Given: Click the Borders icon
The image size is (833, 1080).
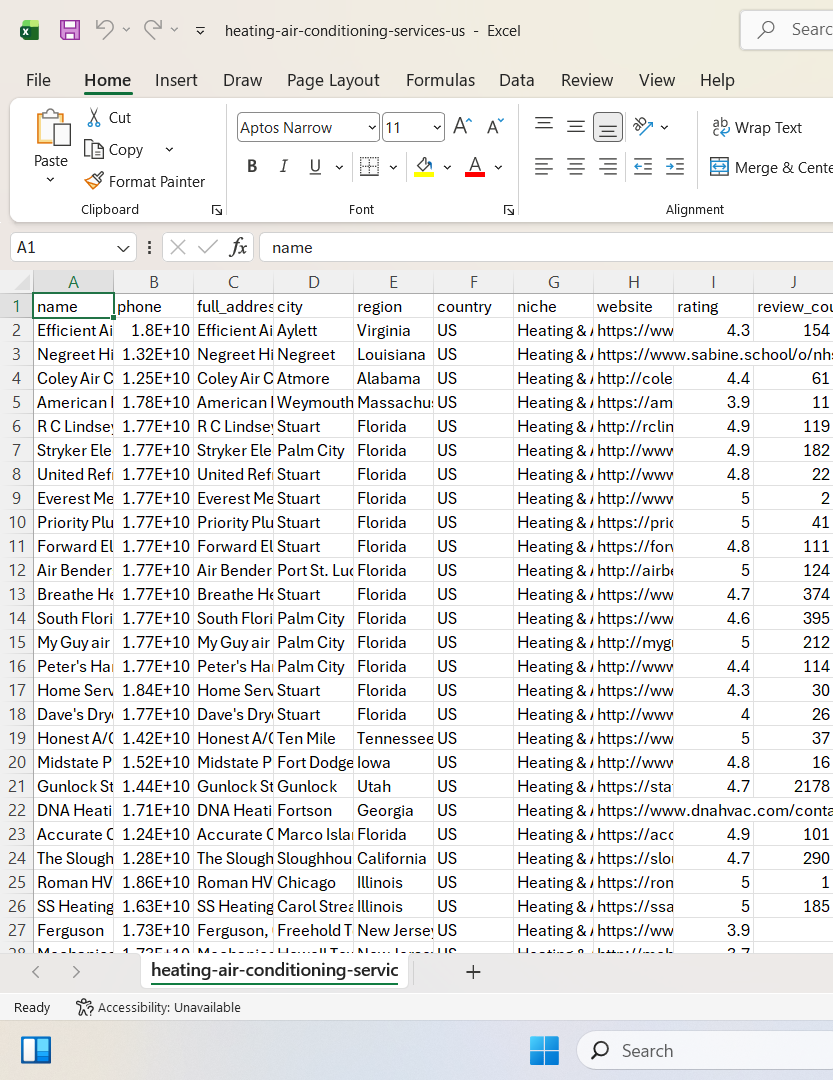Looking at the screenshot, I should click(369, 166).
